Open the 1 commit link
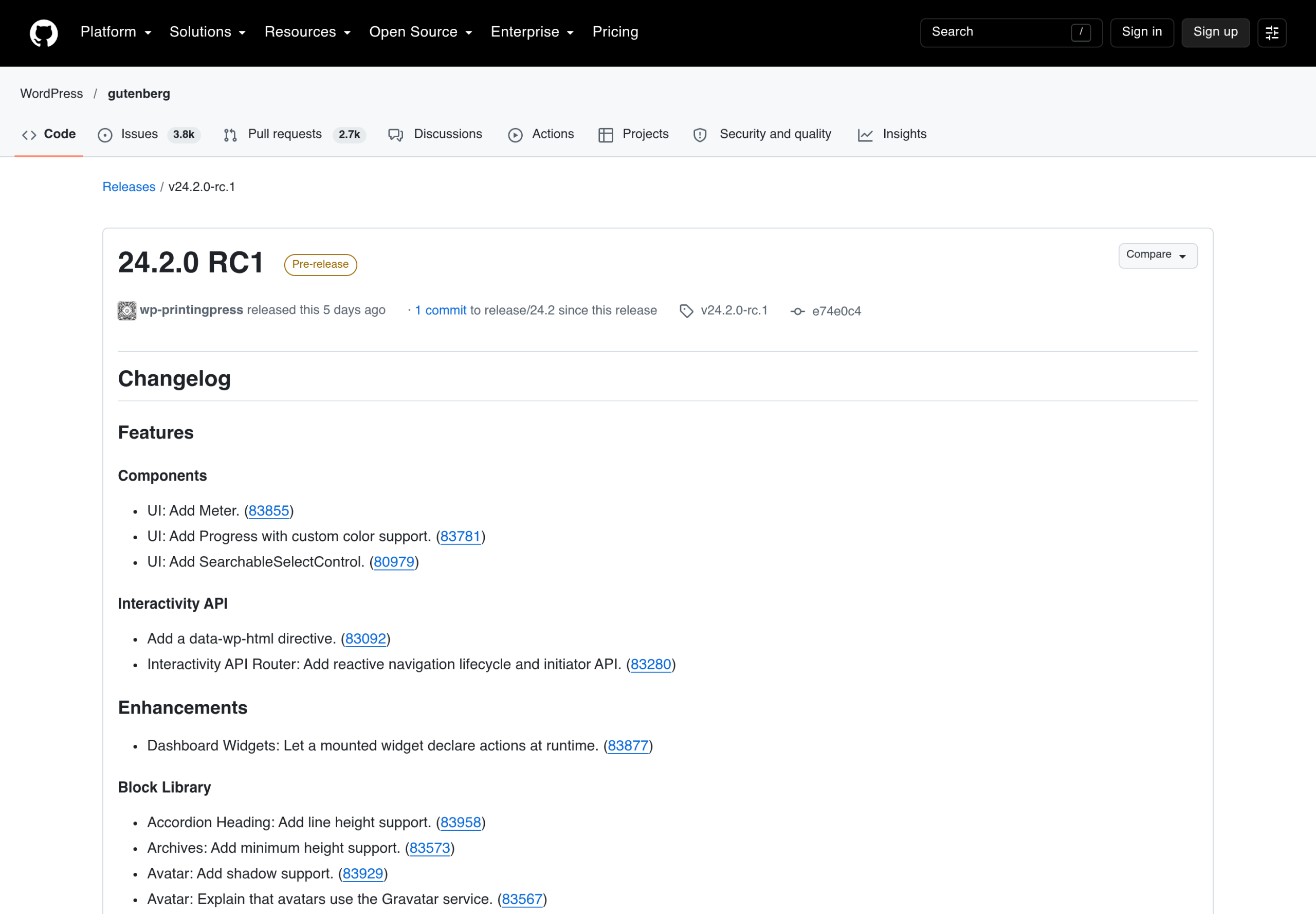 coord(441,310)
